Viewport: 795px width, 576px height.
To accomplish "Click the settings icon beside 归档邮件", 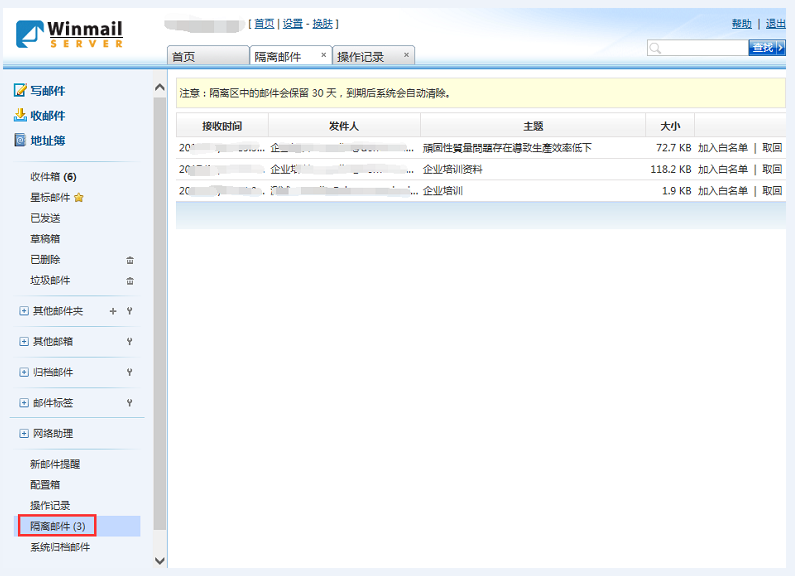I will coord(130,372).
